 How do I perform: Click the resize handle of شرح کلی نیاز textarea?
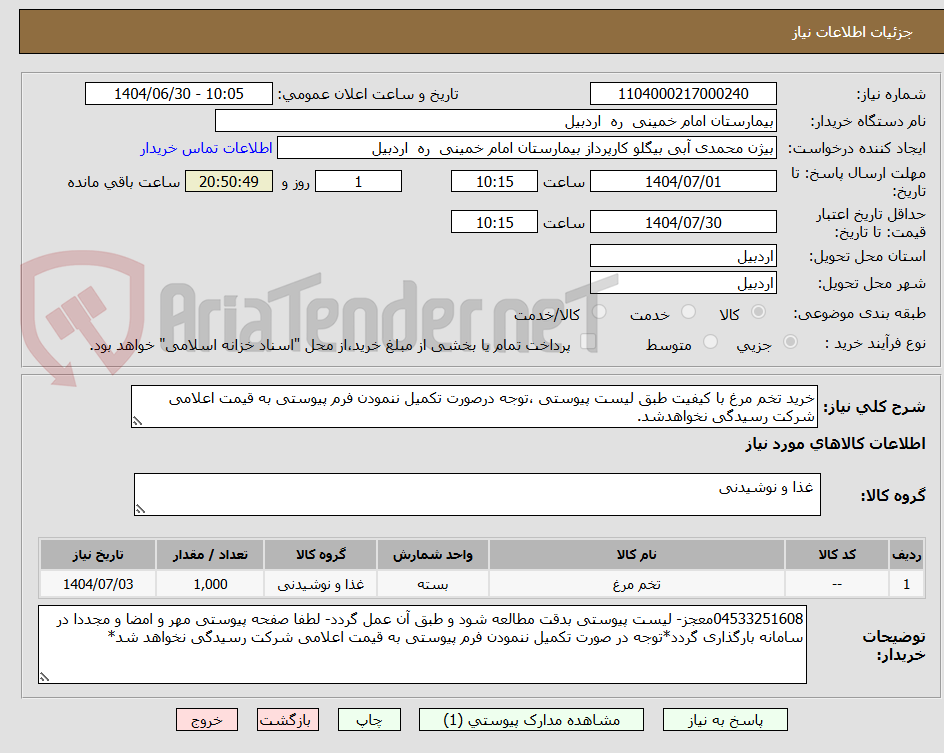139,421
